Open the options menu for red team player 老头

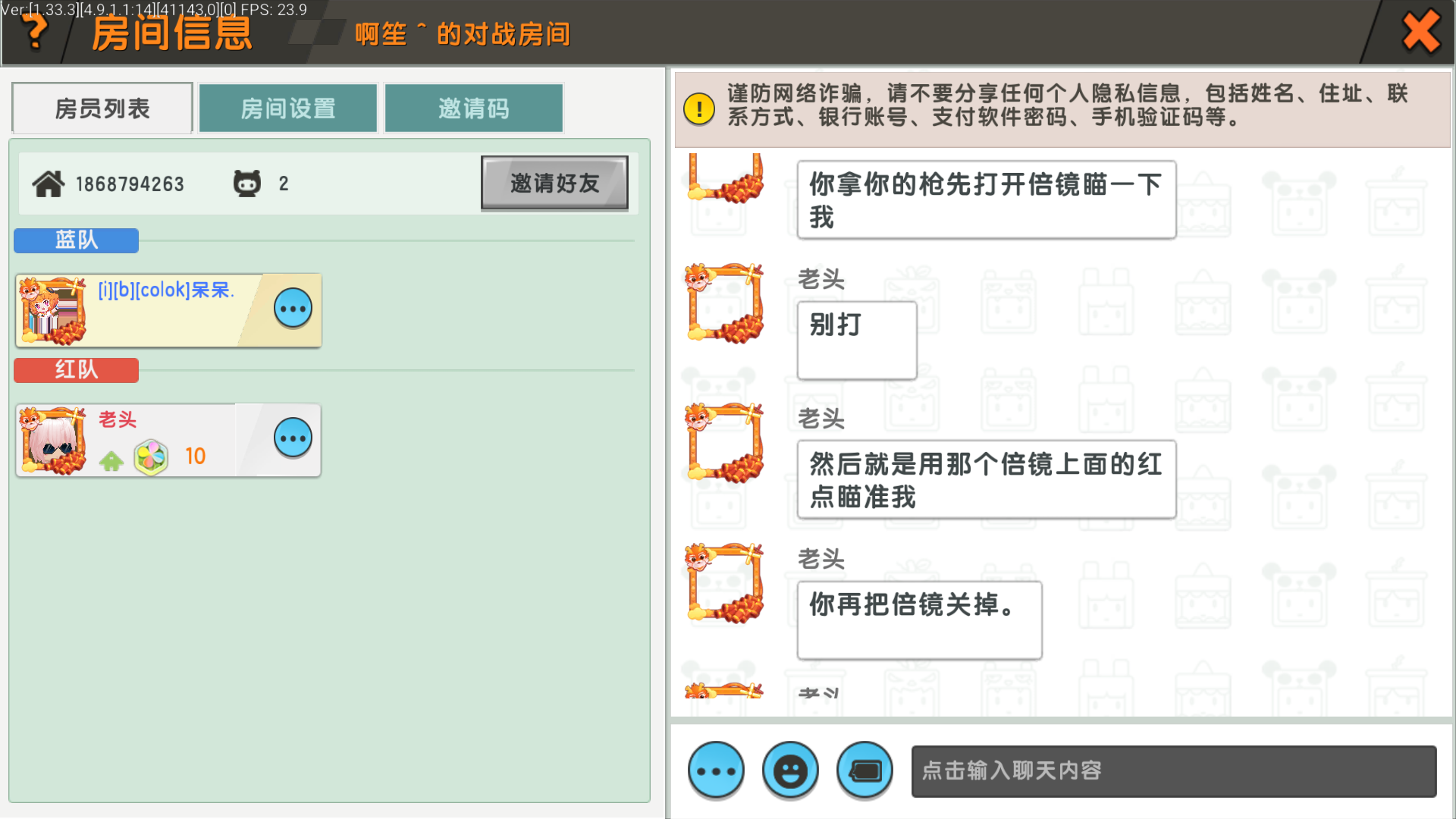pos(293,438)
